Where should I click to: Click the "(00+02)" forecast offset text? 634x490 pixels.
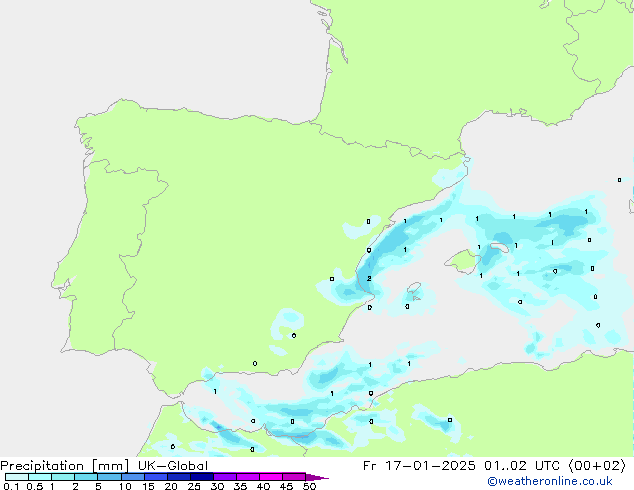[597, 466]
